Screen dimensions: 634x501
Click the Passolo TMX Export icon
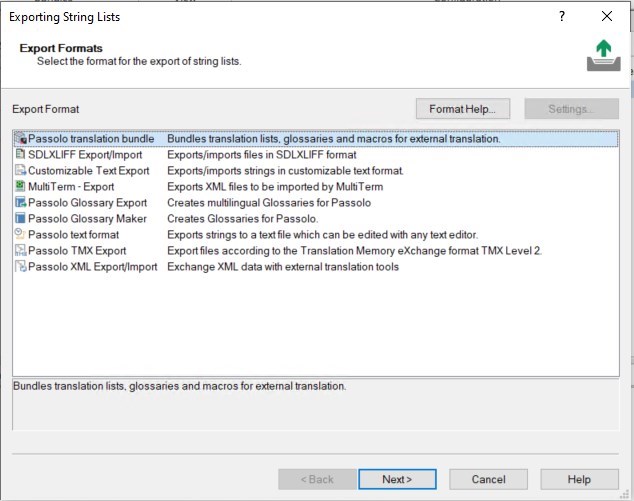[21, 251]
